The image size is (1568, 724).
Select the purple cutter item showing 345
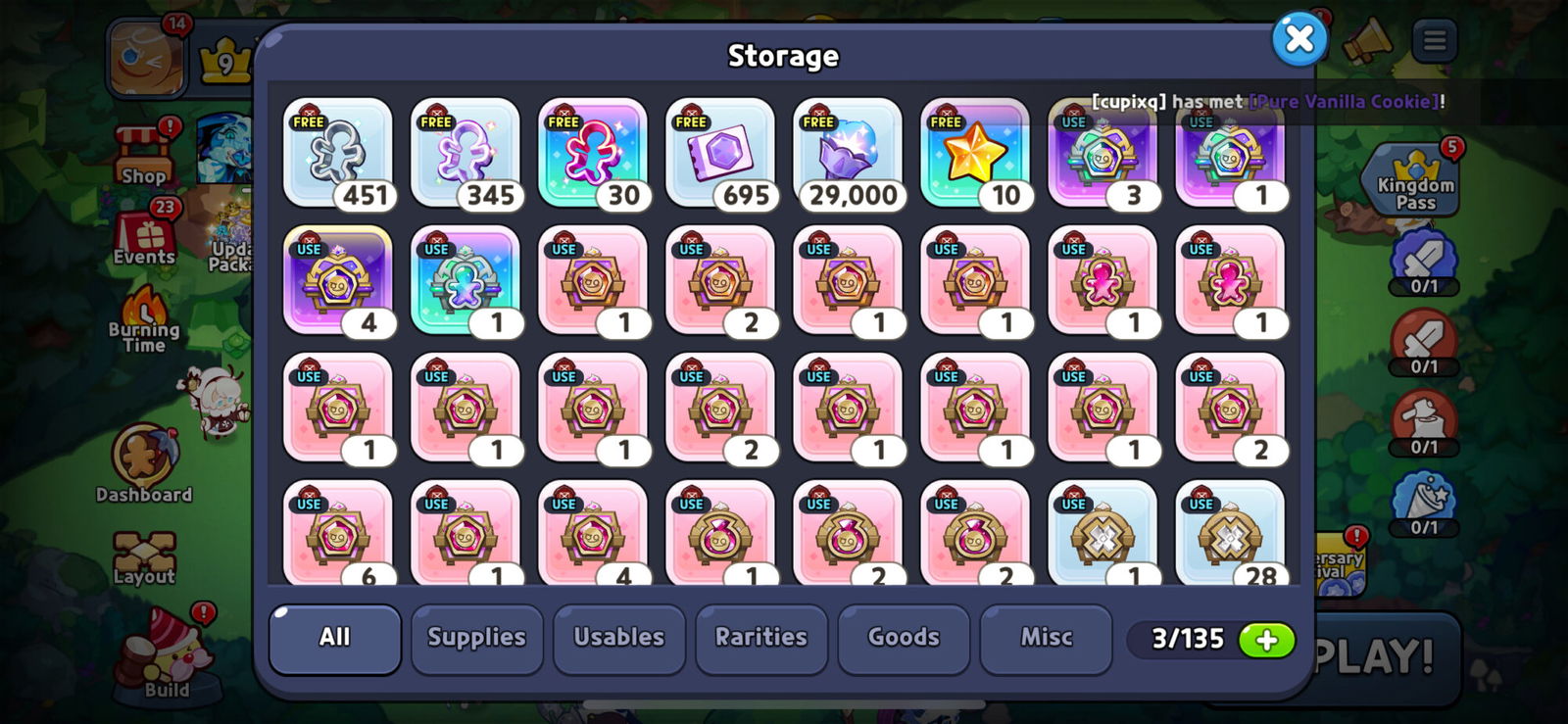[465, 153]
